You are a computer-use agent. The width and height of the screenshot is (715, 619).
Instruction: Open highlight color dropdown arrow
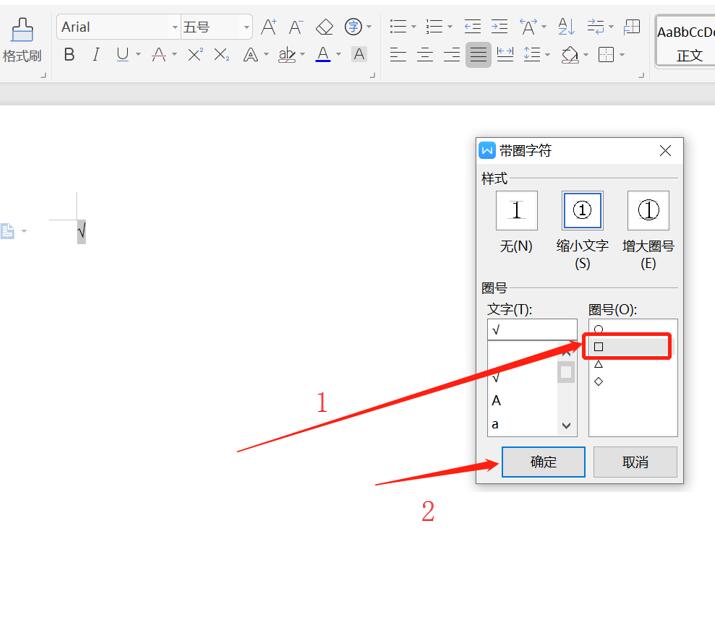(302, 55)
